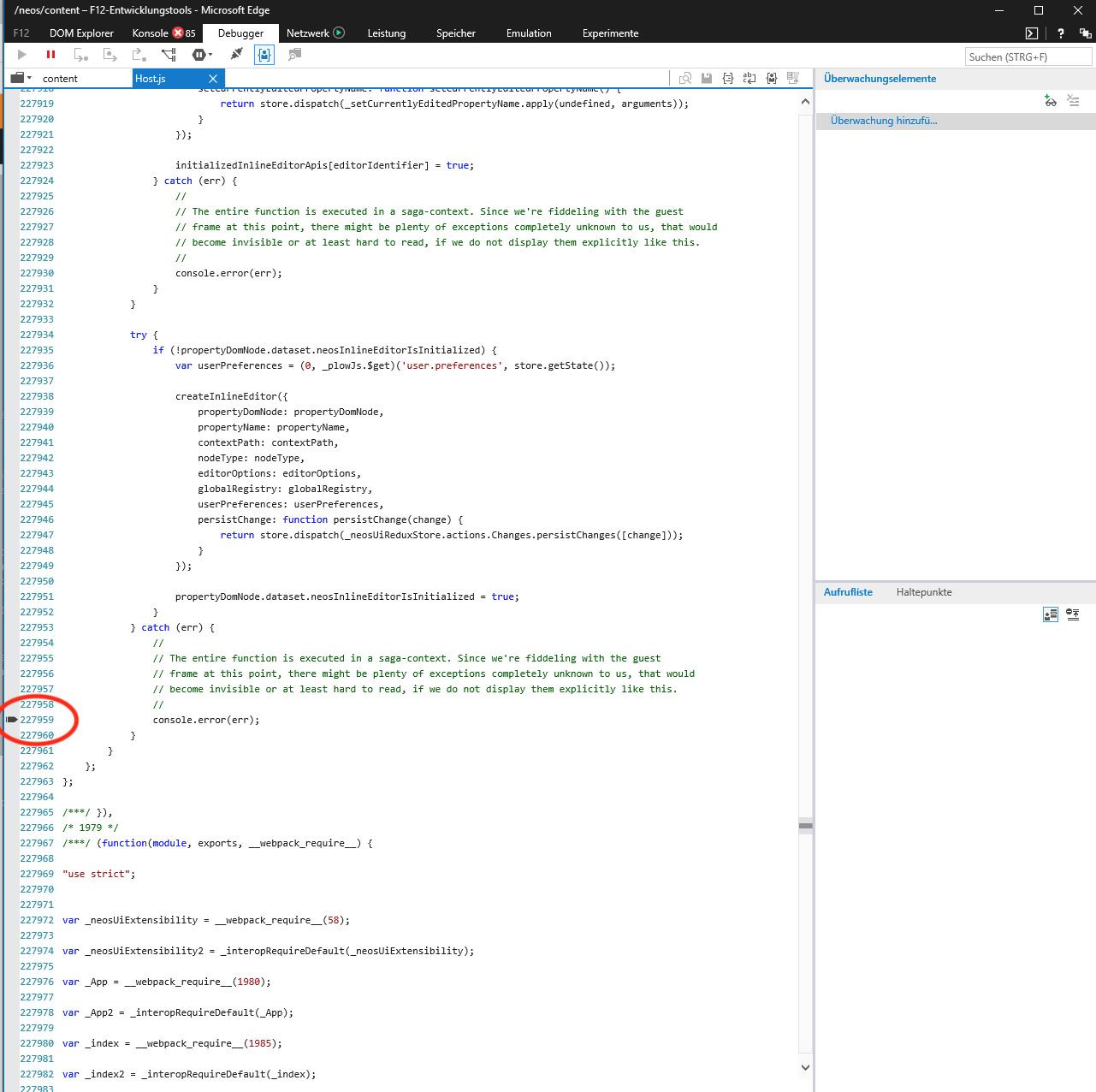Screen dimensions: 1096x1092
Task: Click the delete all watches icon
Action: point(1073,101)
